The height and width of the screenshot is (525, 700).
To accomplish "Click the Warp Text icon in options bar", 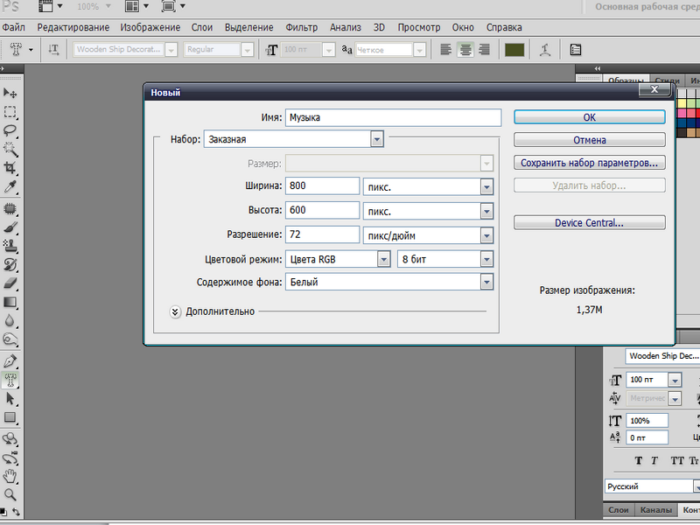I will (545, 50).
